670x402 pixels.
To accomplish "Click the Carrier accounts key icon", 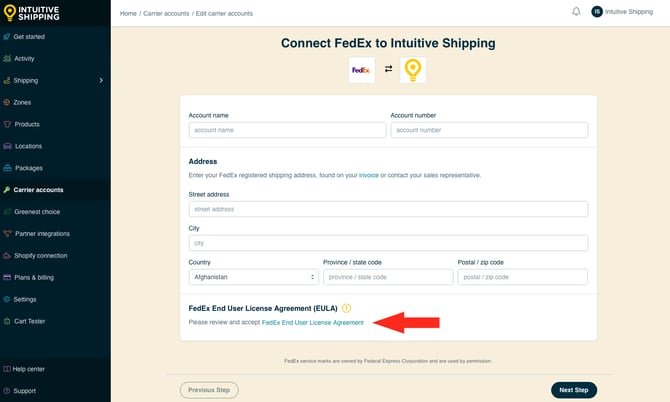I will [7, 190].
